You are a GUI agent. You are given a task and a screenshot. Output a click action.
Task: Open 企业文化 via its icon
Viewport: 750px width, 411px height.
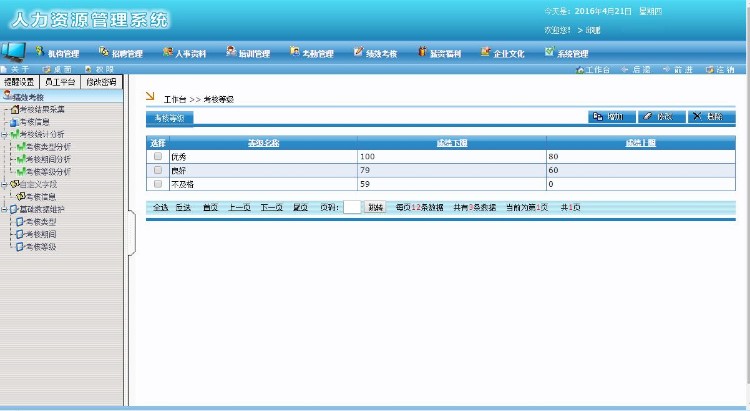pyautogui.click(x=485, y=52)
